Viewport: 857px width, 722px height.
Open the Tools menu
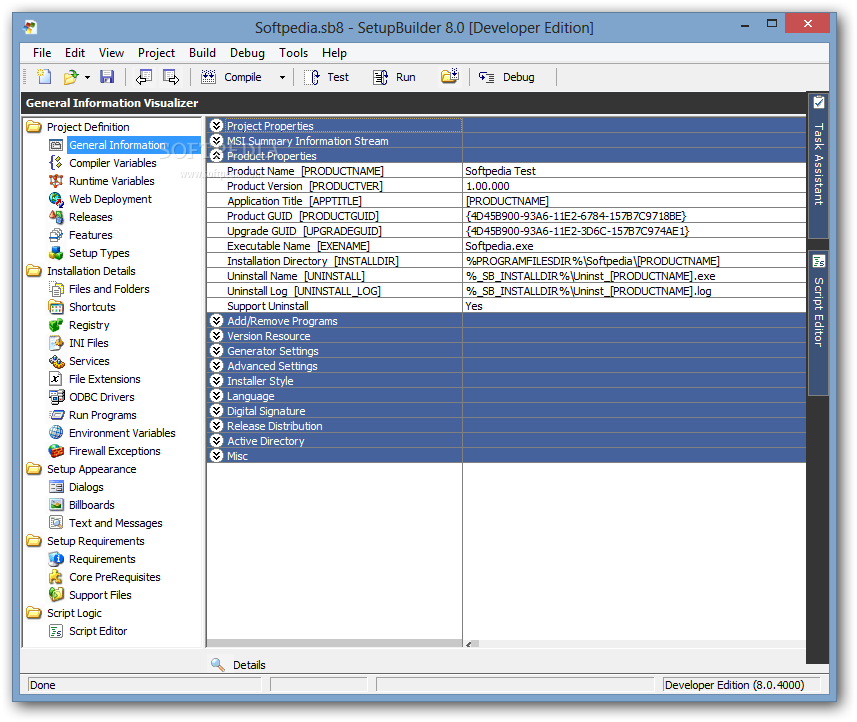click(x=294, y=53)
